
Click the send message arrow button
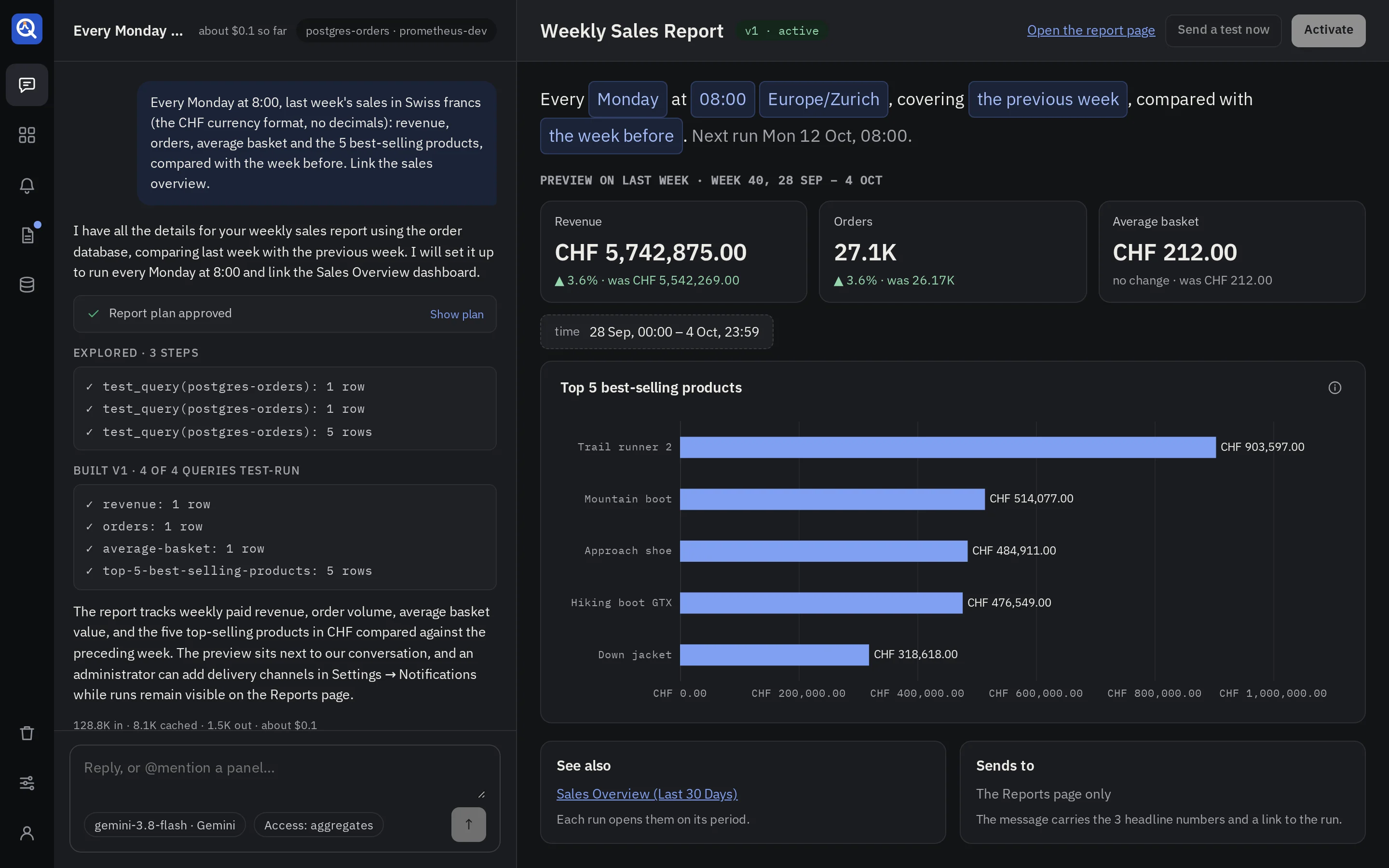click(x=468, y=825)
